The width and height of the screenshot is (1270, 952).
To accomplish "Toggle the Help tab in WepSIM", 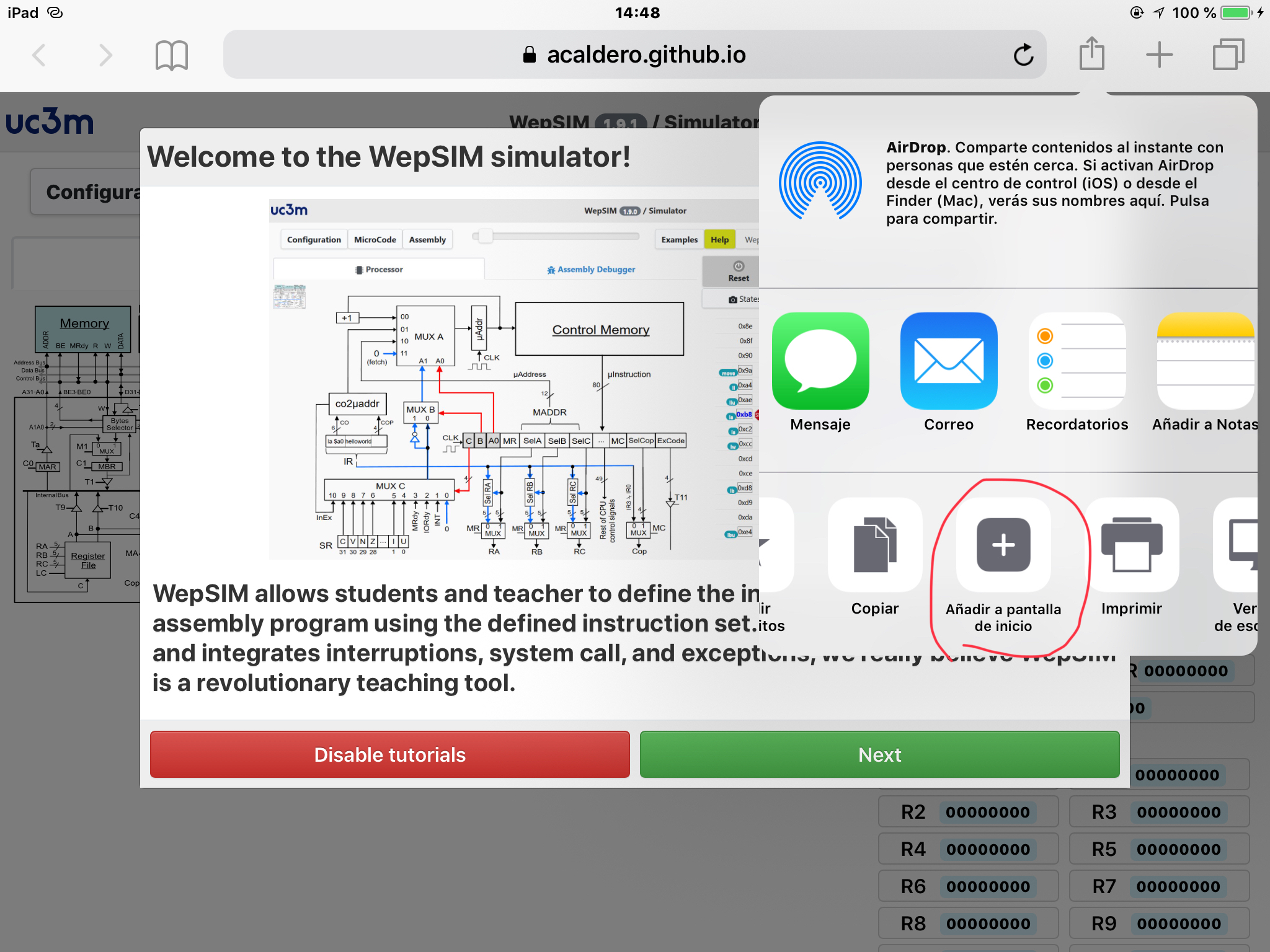I will [718, 240].
